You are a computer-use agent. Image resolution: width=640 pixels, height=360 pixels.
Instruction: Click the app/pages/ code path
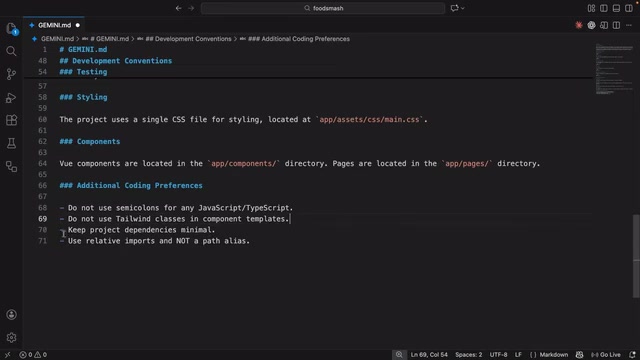tap(467, 164)
